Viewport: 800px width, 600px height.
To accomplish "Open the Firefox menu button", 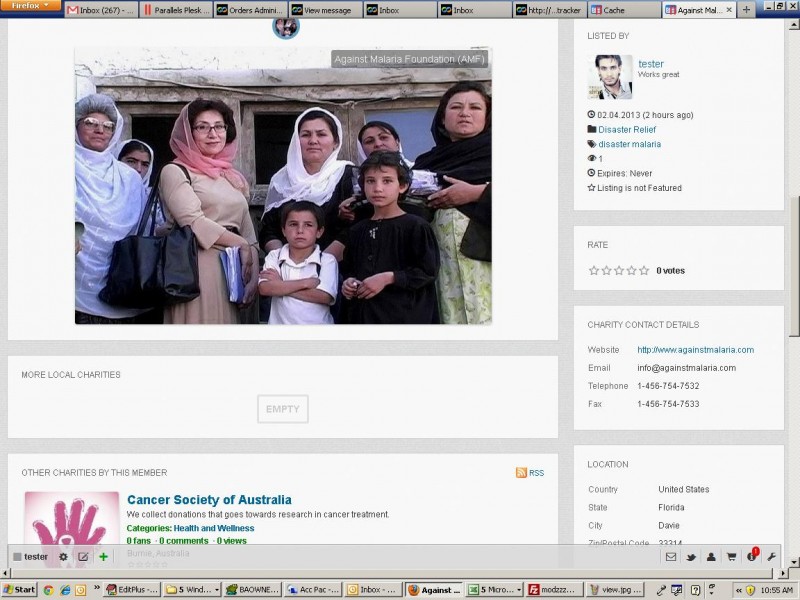I will [x=30, y=6].
